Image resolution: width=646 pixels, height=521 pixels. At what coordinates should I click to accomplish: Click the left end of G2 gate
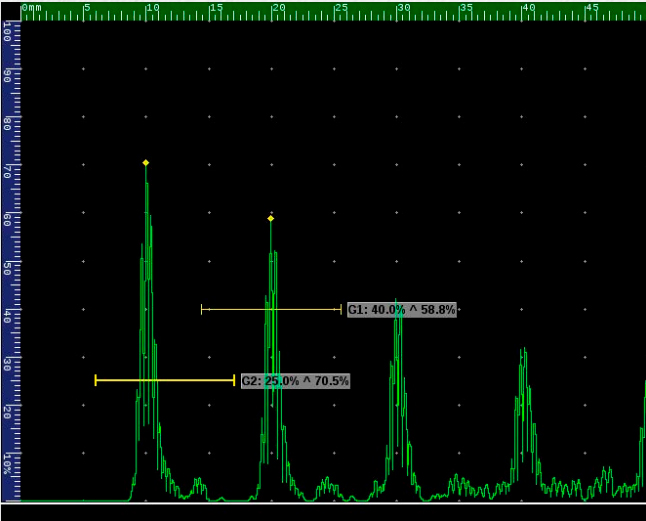(x=96, y=380)
